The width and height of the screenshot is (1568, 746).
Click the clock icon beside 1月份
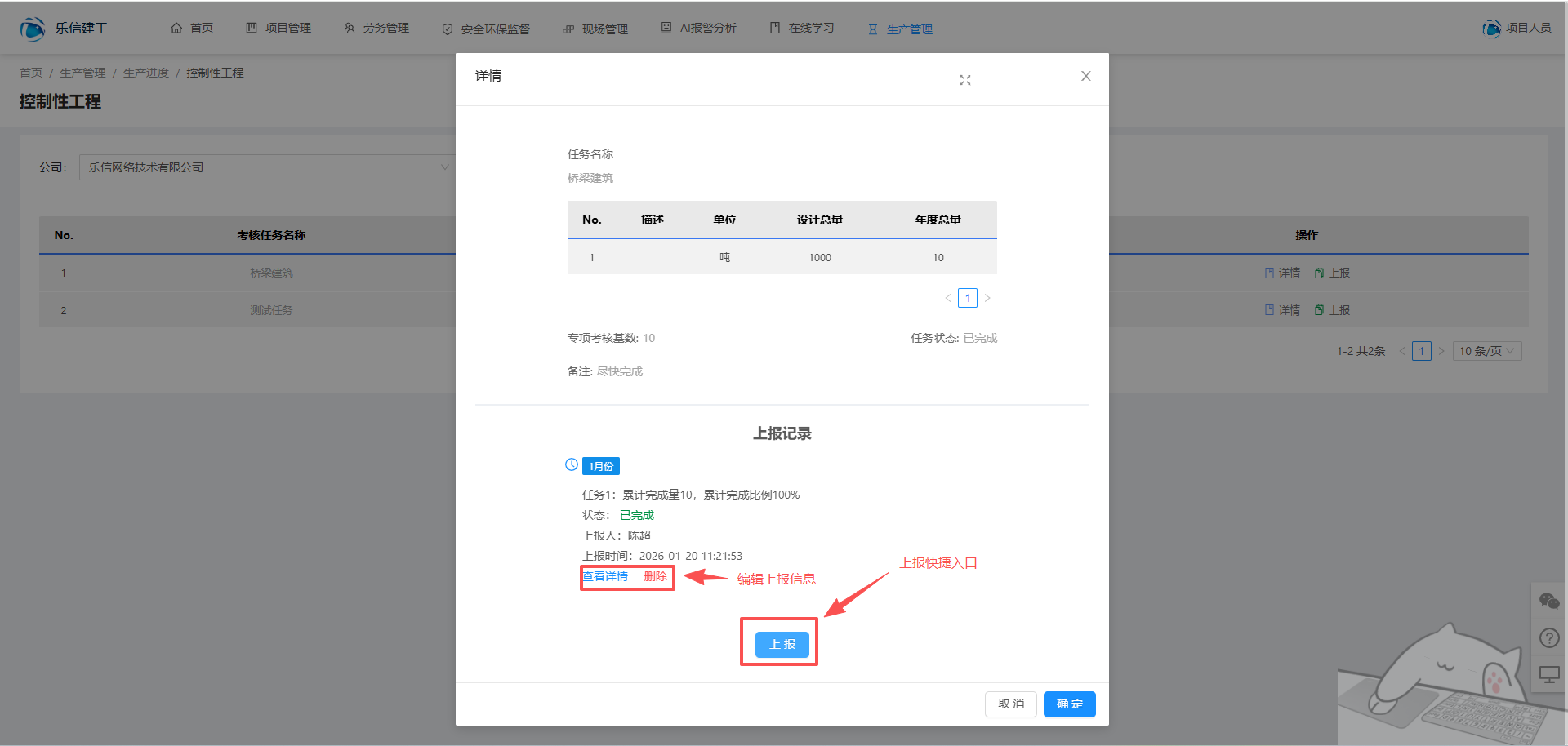[x=572, y=465]
